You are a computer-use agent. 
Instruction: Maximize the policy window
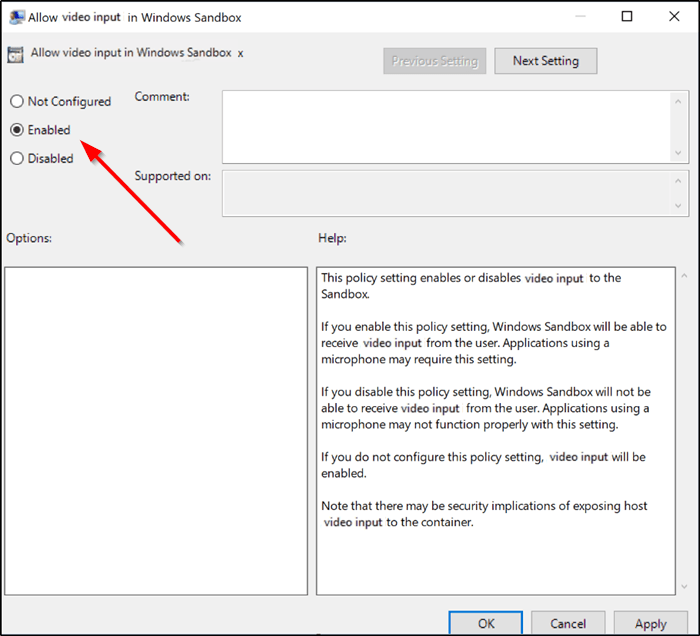pos(627,17)
